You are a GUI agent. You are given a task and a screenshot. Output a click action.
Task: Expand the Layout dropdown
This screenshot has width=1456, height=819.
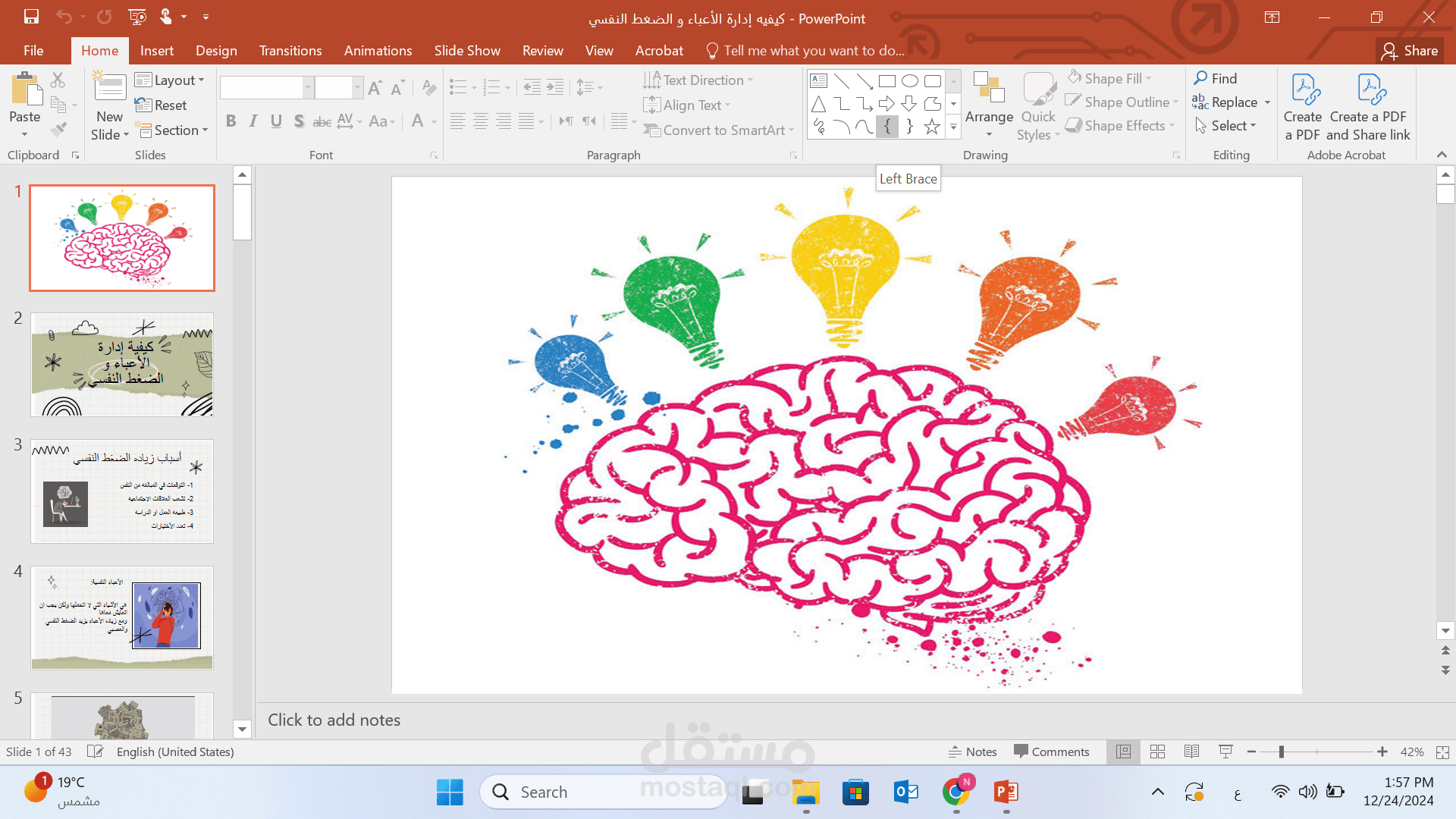click(x=170, y=80)
